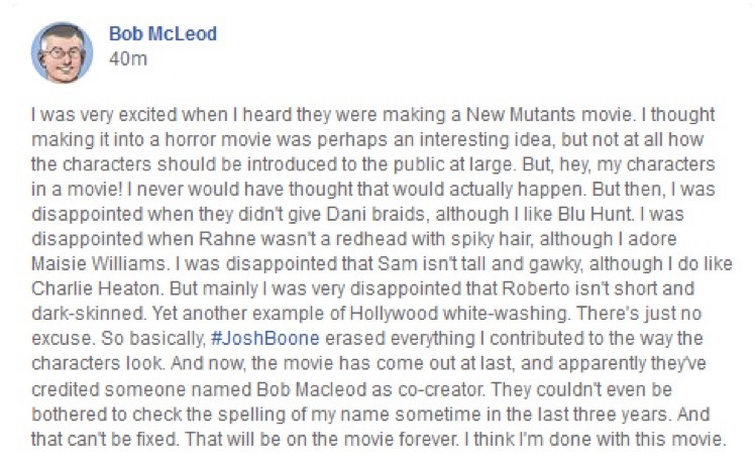Click the name "Charlie Heaton" in the text

pos(95,288)
